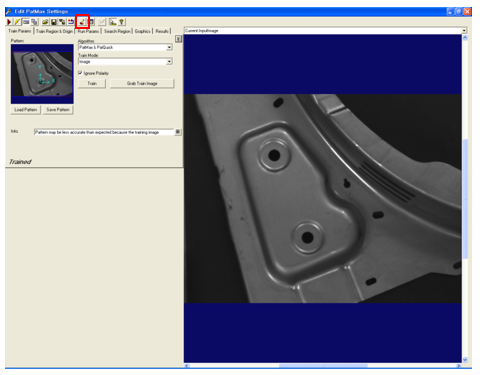This screenshot has height=375, width=480.
Task: Click the horizontal scrollbar under the image
Action: [x=323, y=366]
